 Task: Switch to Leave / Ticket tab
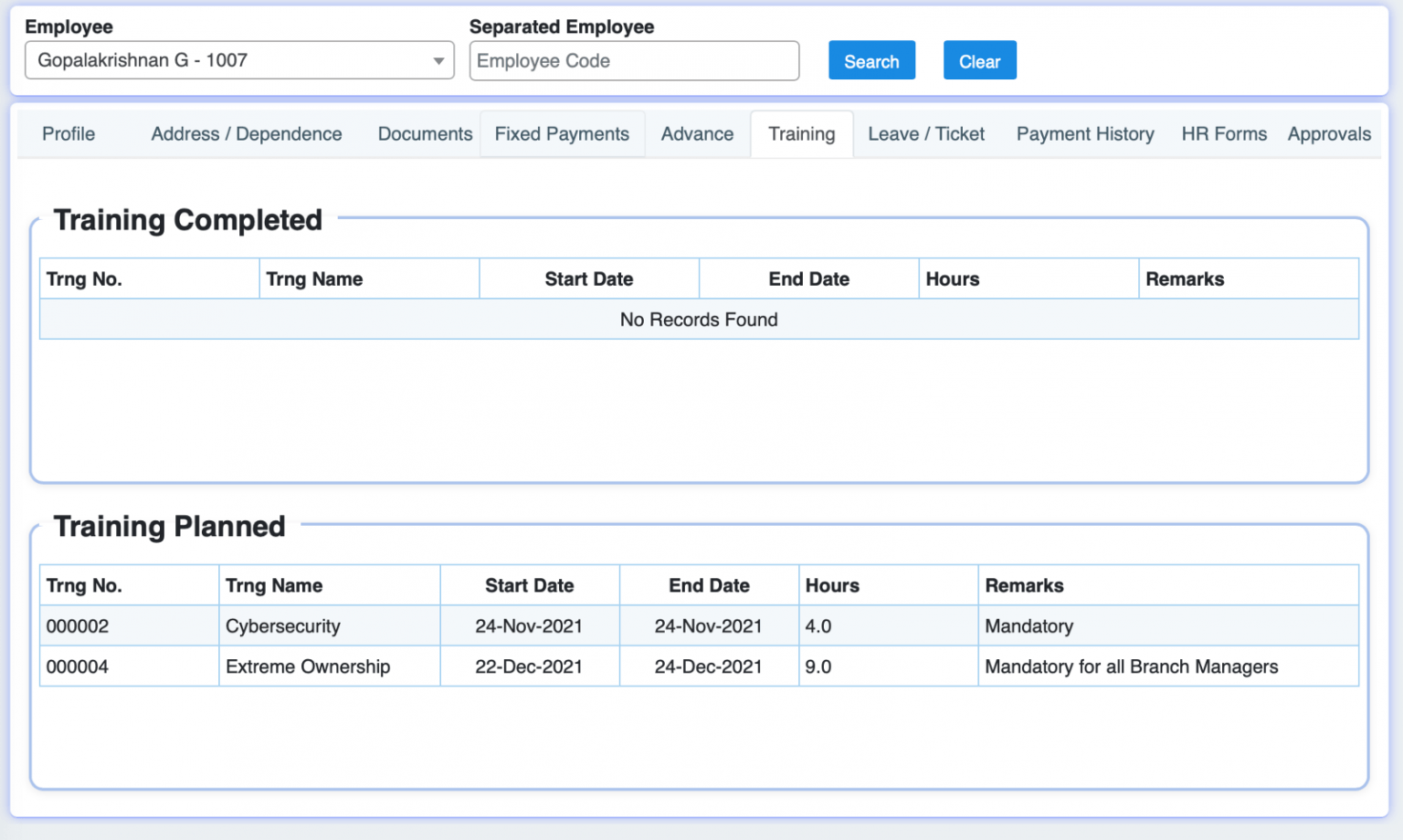[x=925, y=134]
